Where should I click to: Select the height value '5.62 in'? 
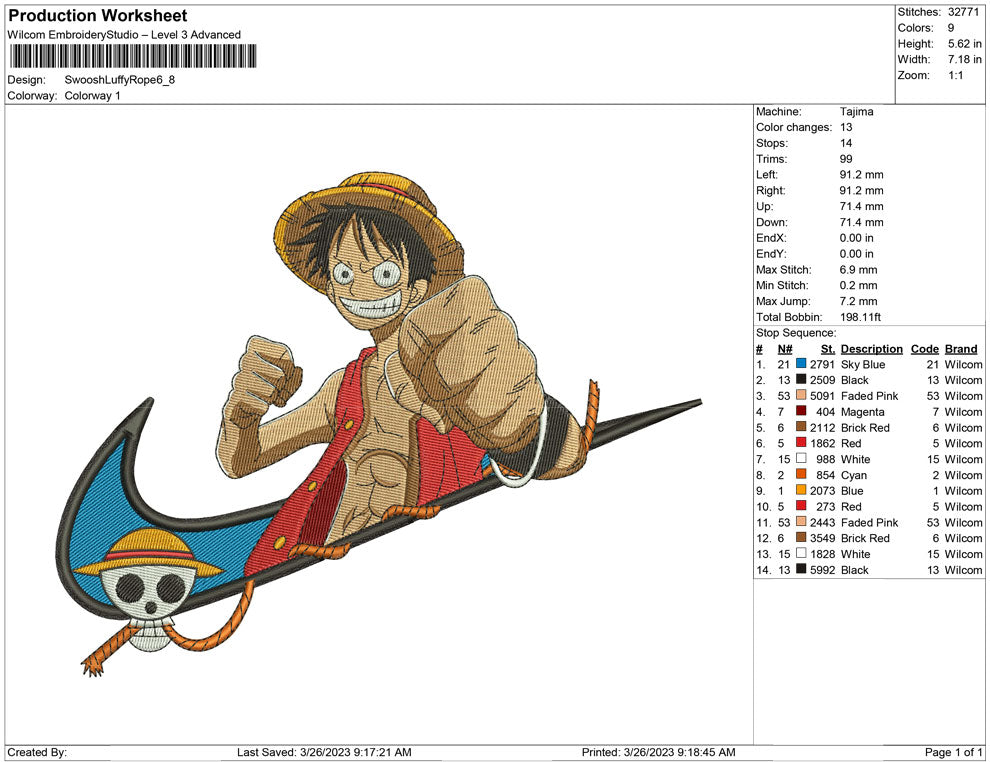(965, 44)
